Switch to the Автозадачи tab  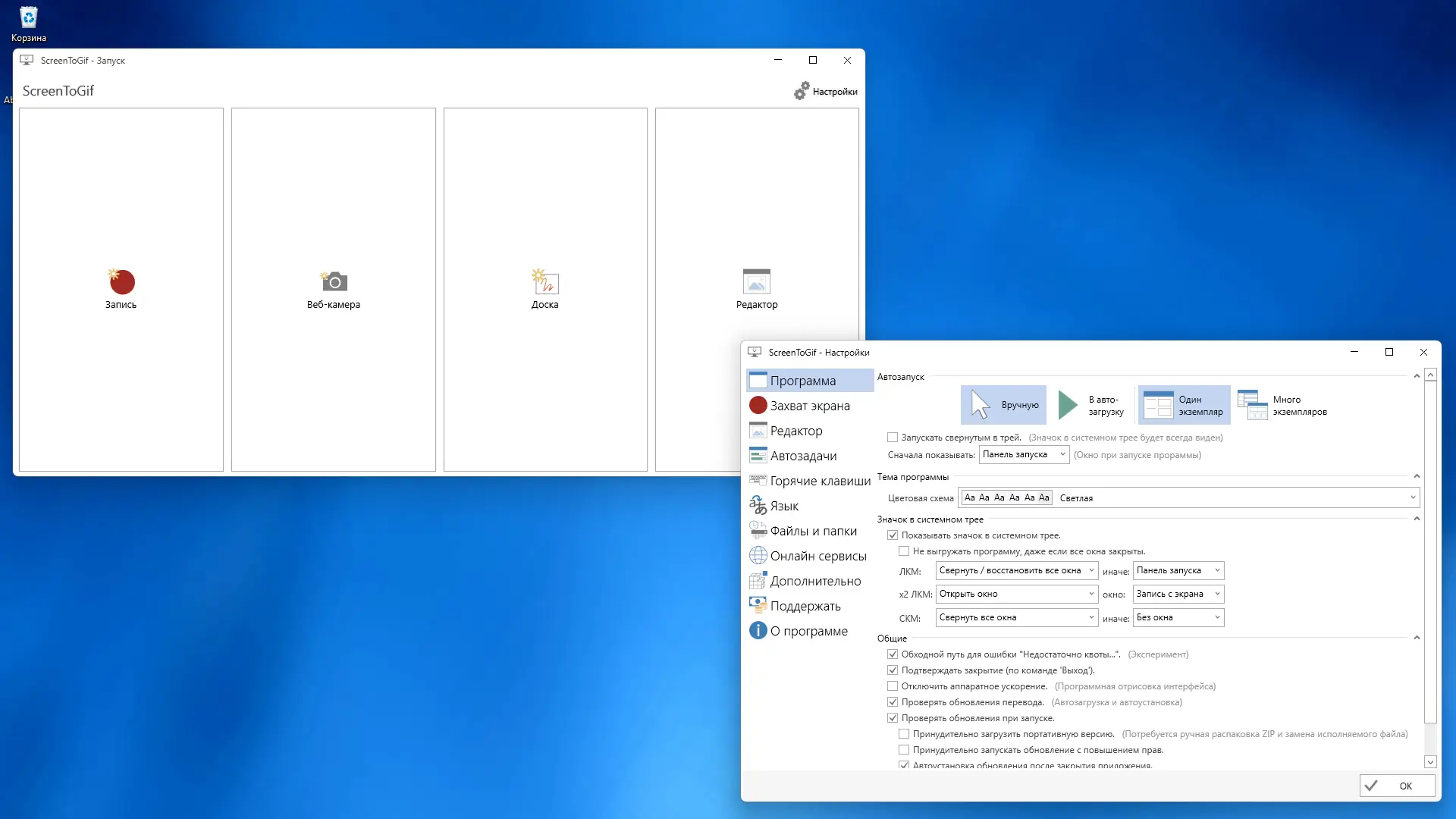coord(803,456)
